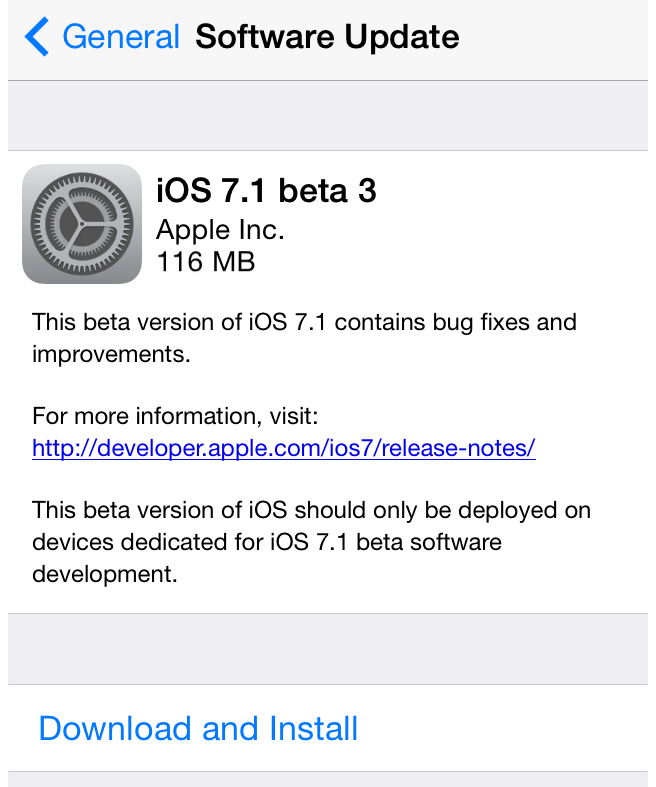The image size is (656, 787).
Task: Click 'devices dedicated for iOS 7.1 beta software' line
Action: tap(267, 542)
